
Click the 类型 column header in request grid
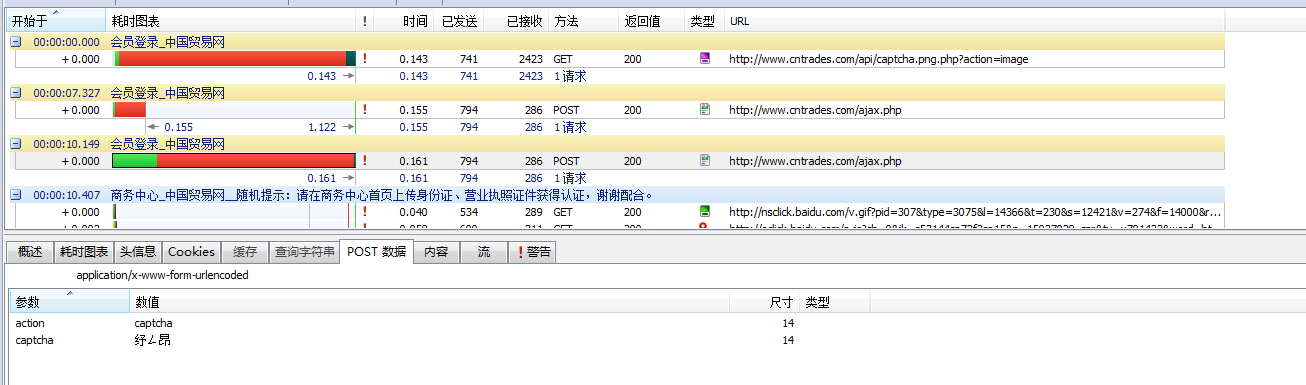tap(704, 20)
